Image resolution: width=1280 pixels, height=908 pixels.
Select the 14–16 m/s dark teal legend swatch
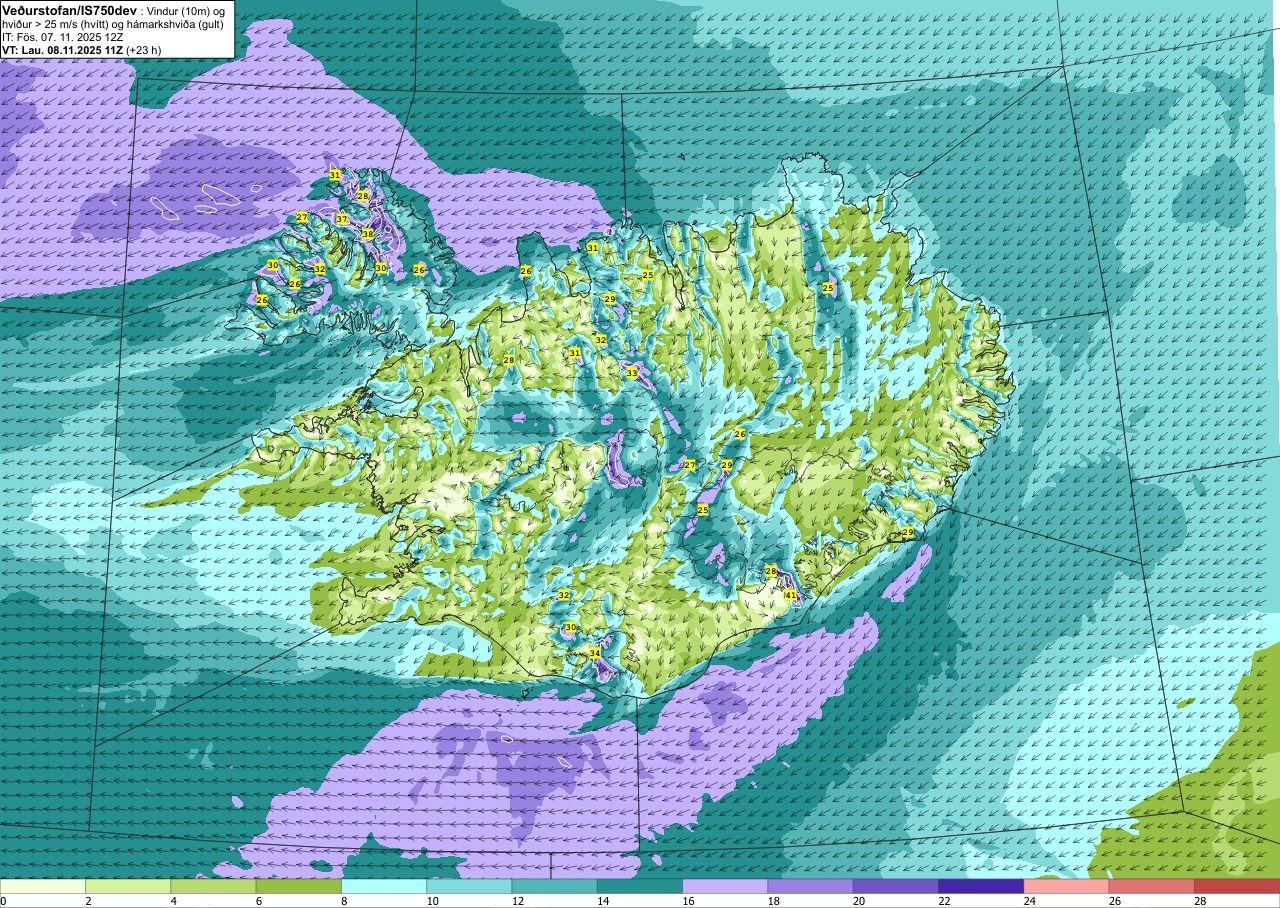[640, 886]
